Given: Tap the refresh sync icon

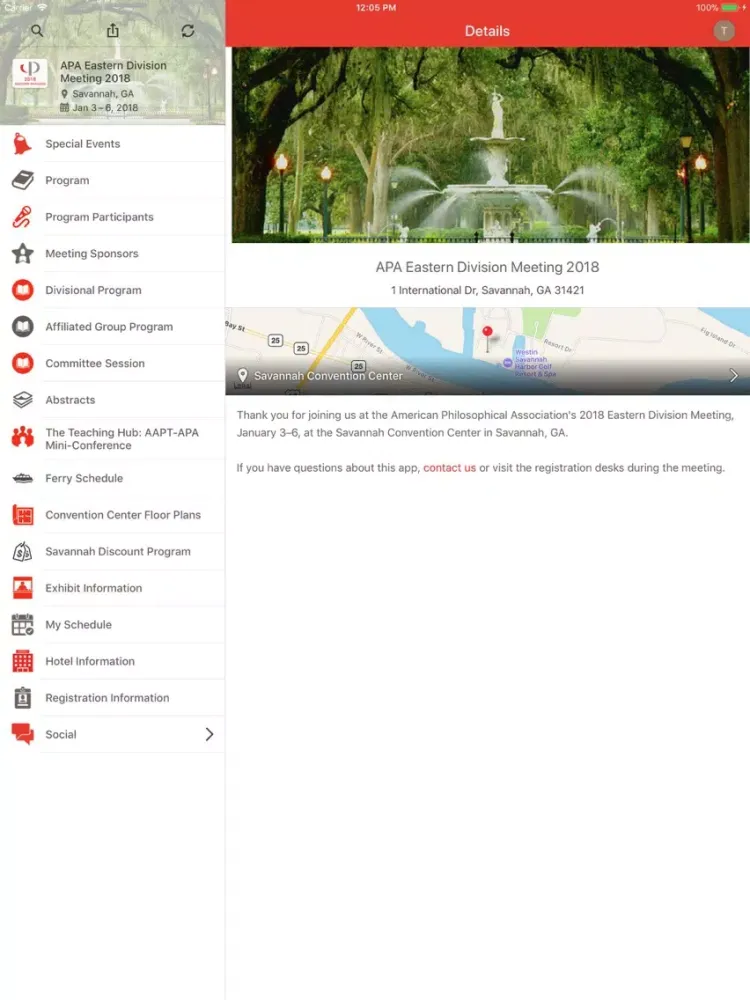Looking at the screenshot, I should point(188,31).
